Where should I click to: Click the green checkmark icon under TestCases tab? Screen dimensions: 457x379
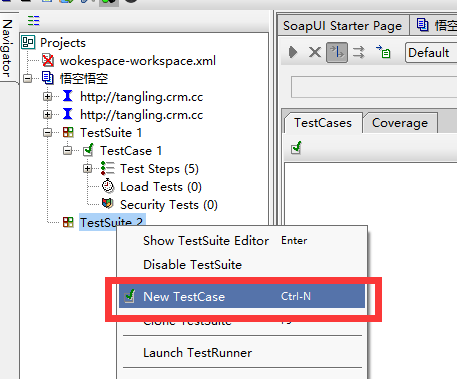click(296, 148)
